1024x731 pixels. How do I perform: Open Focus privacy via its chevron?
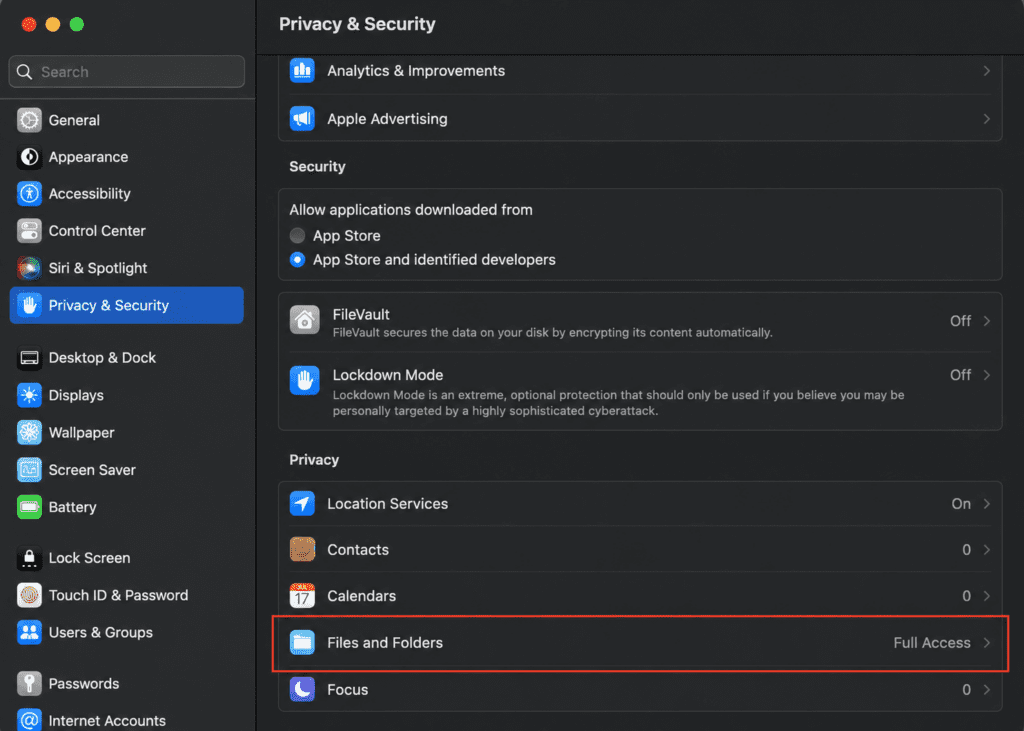[986, 689]
